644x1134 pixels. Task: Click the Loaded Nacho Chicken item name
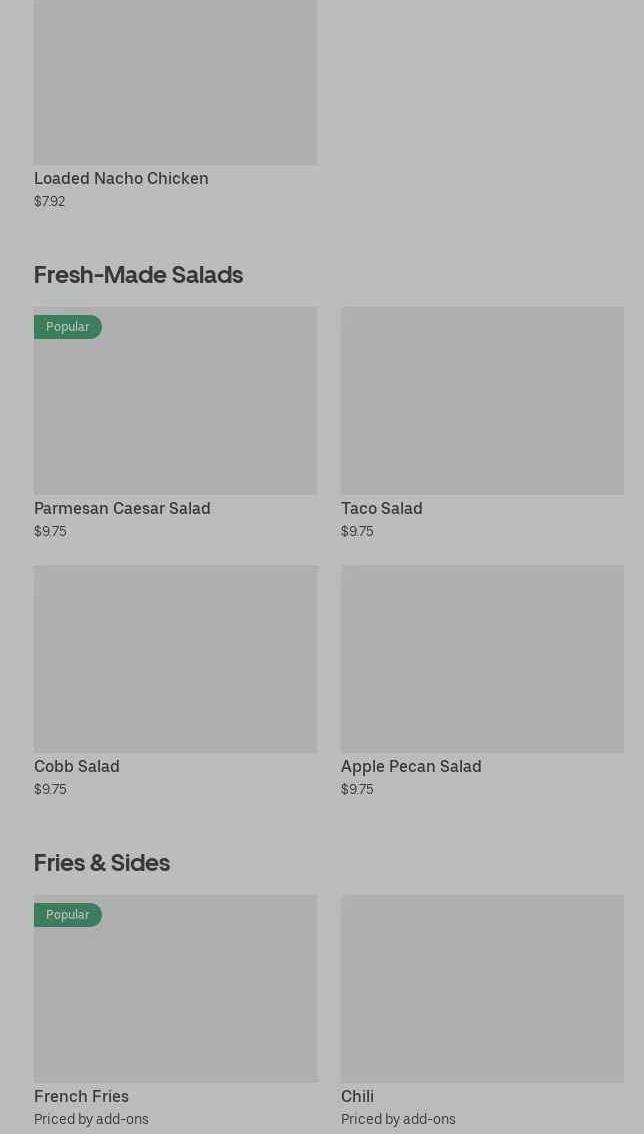coord(121,178)
